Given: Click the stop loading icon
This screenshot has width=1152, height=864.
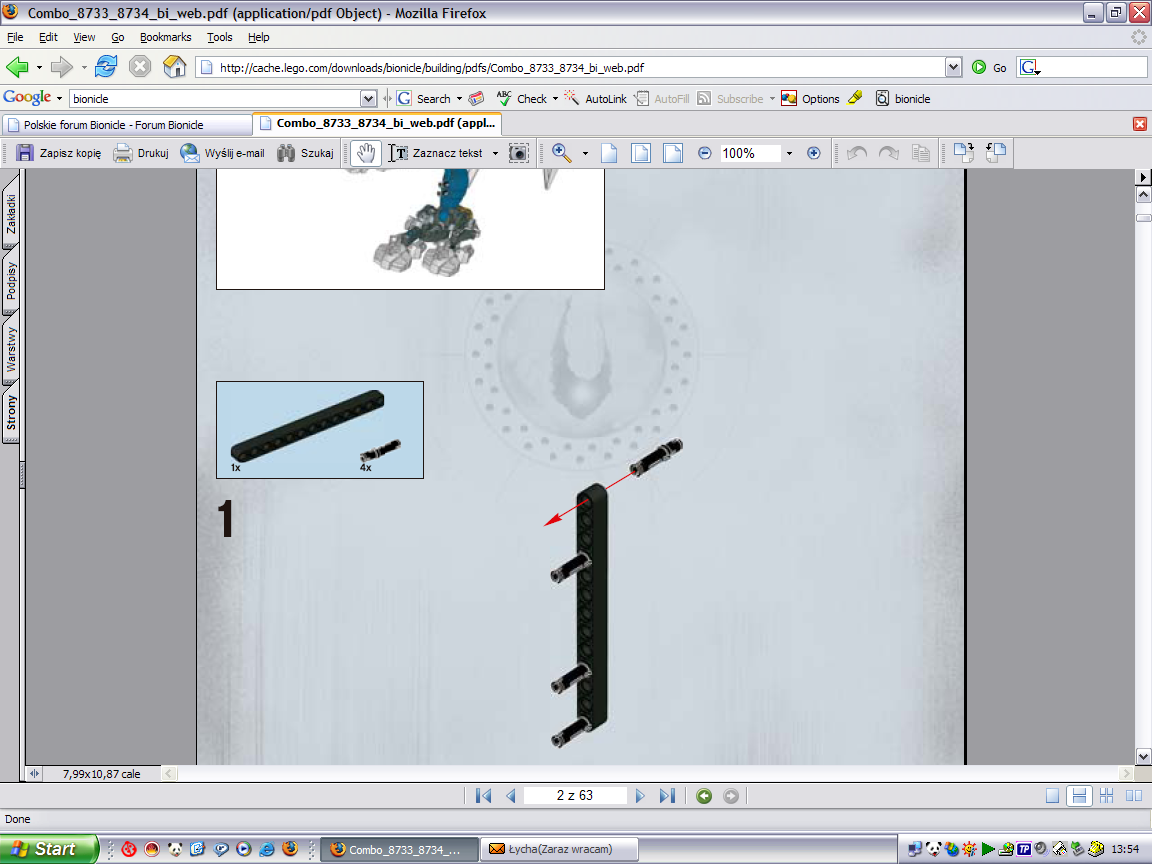Looking at the screenshot, I should [x=140, y=67].
